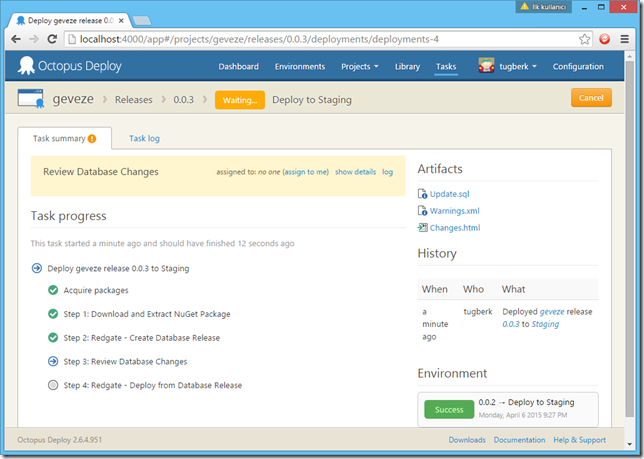Click the in-progress arrow icon for Step 3

pyautogui.click(x=53, y=361)
